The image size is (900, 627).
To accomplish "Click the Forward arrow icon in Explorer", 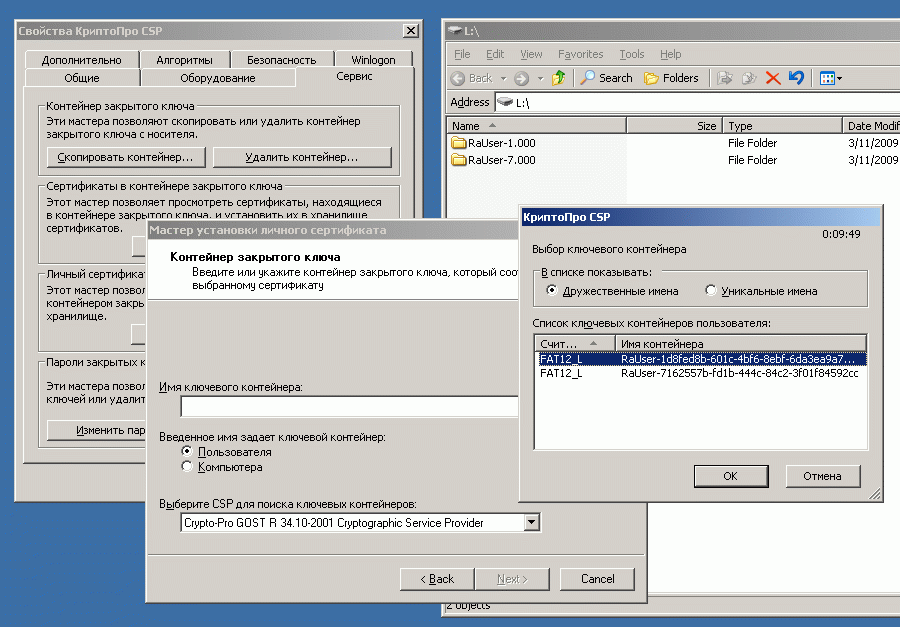I will click(x=521, y=78).
